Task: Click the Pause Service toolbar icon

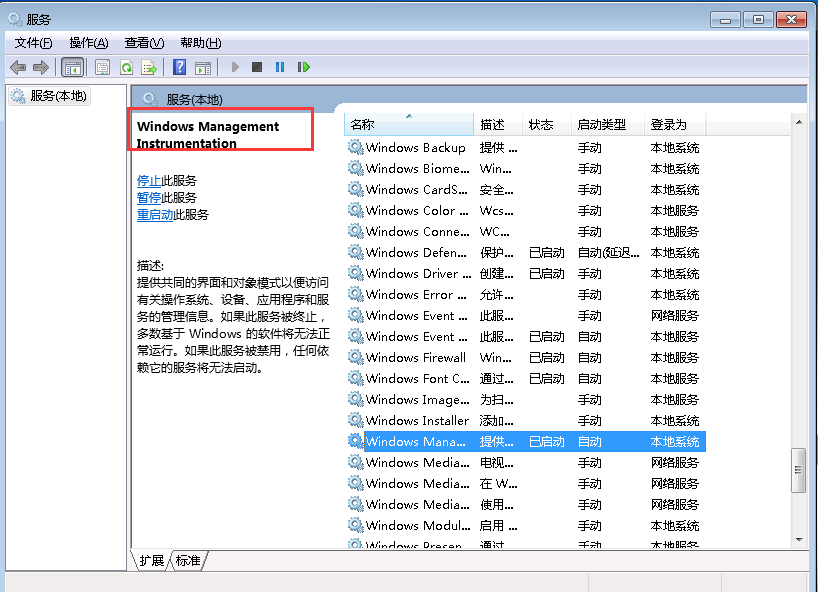Action: coord(280,67)
